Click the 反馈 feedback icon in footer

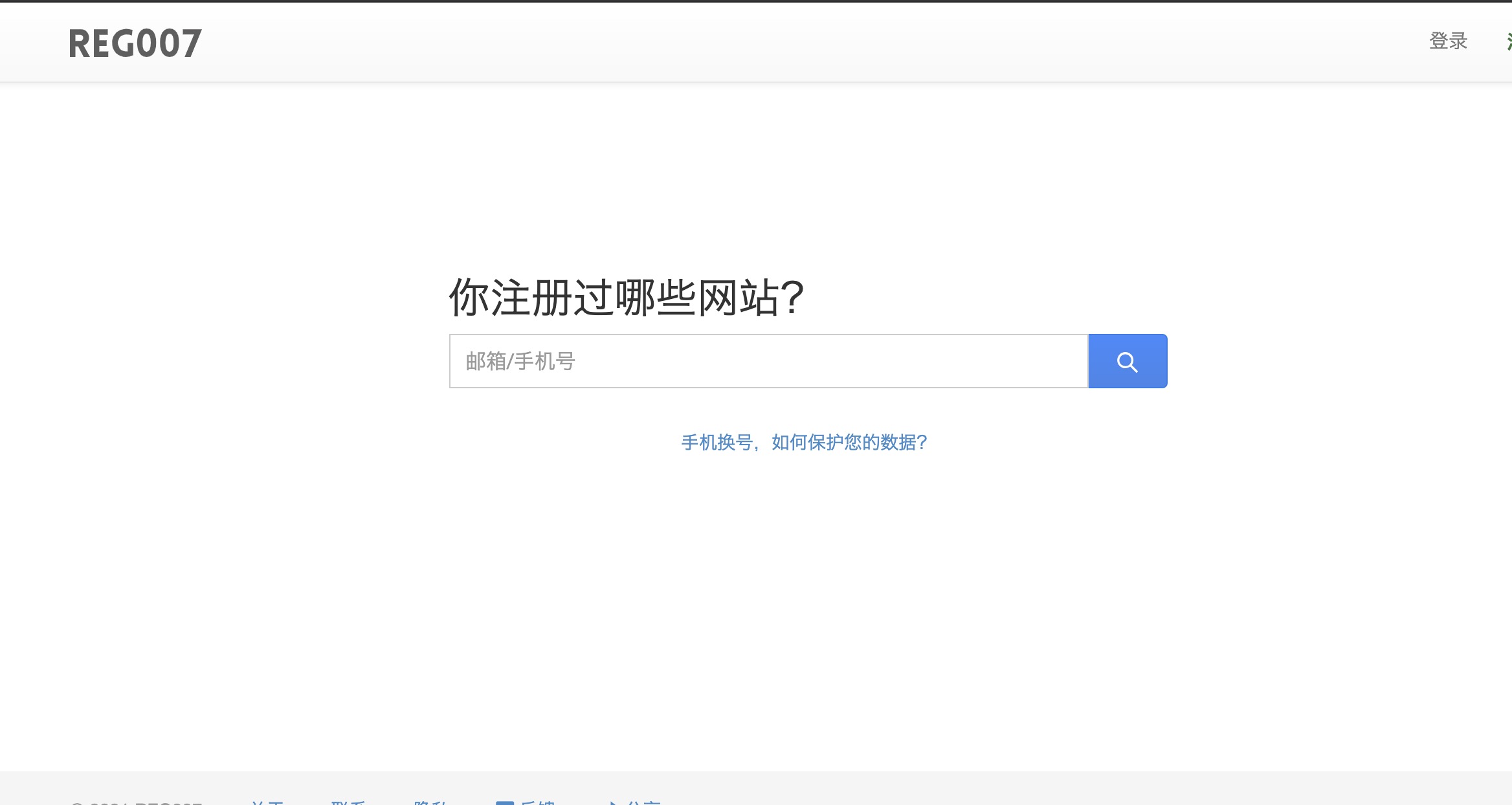point(505,802)
